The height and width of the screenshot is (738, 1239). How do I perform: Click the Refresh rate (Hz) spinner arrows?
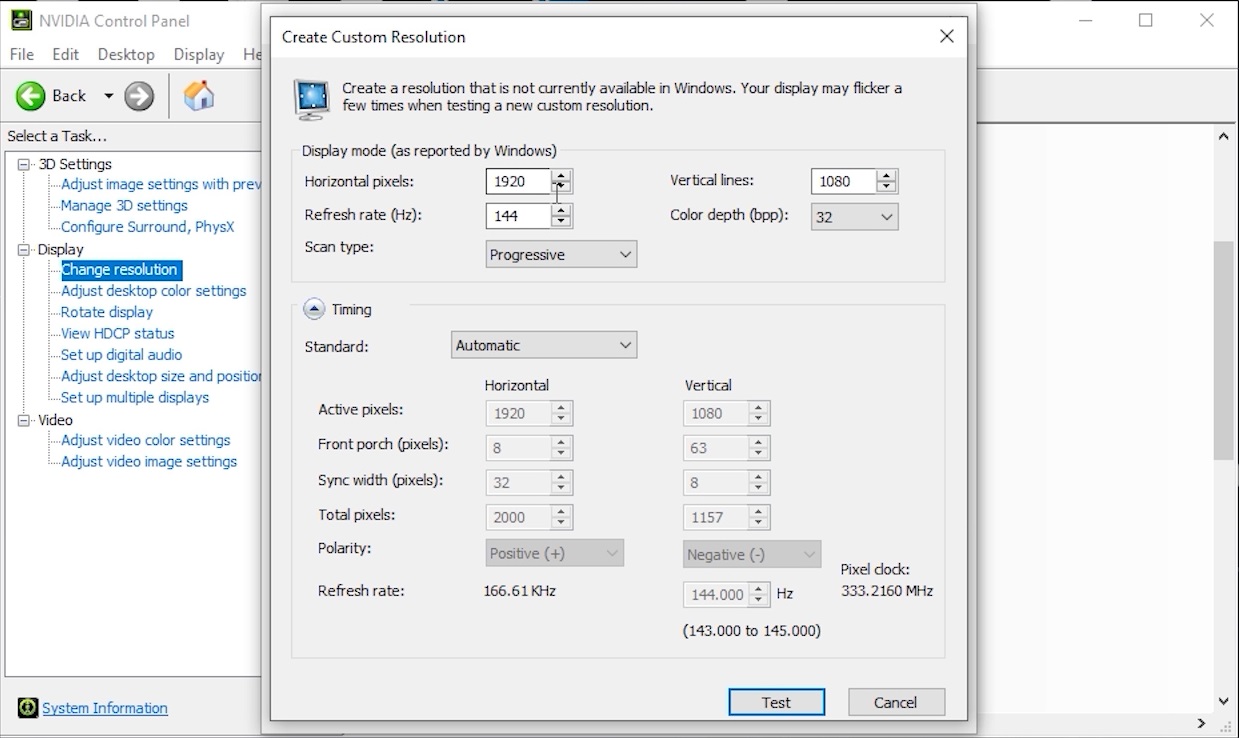[x=561, y=215]
